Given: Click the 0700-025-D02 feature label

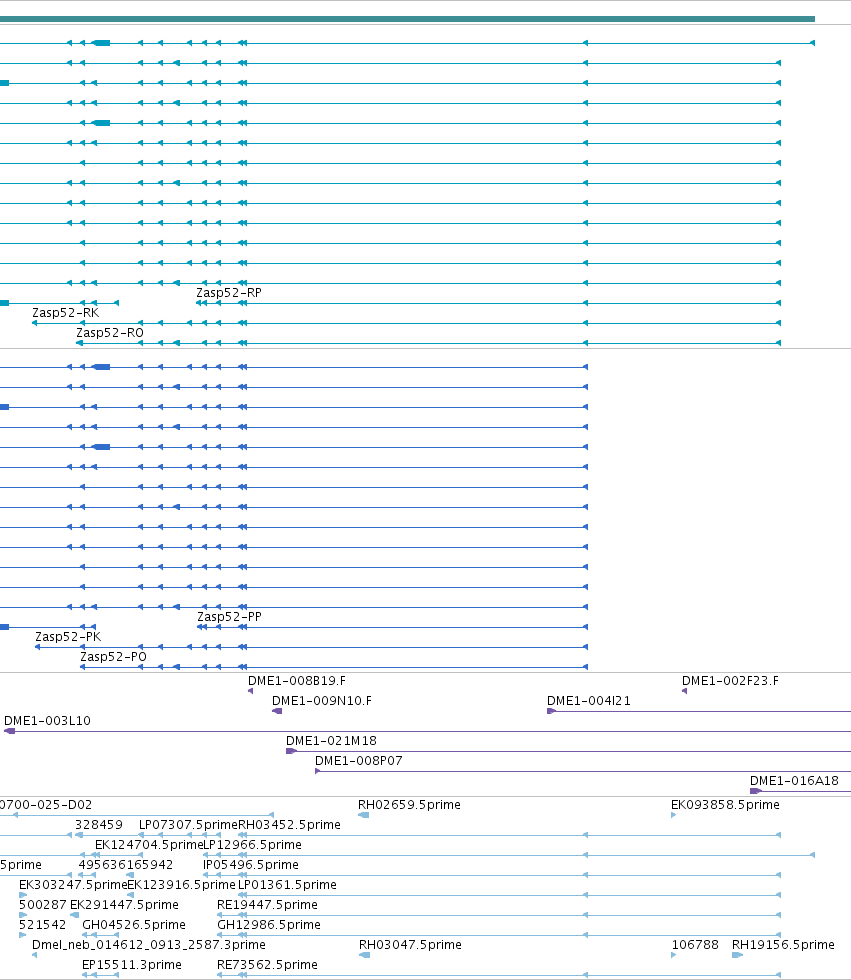Looking at the screenshot, I should coord(46,805).
